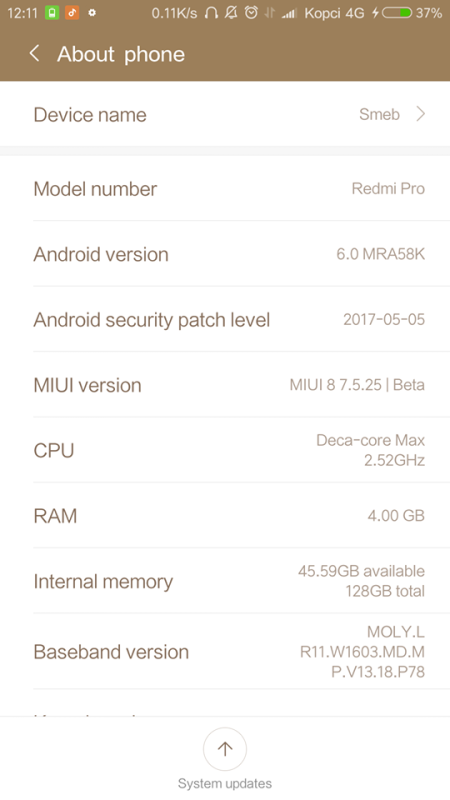Screen dimensions: 450x800
Task: Select the CPU Deca-core entry
Action: [225, 450]
